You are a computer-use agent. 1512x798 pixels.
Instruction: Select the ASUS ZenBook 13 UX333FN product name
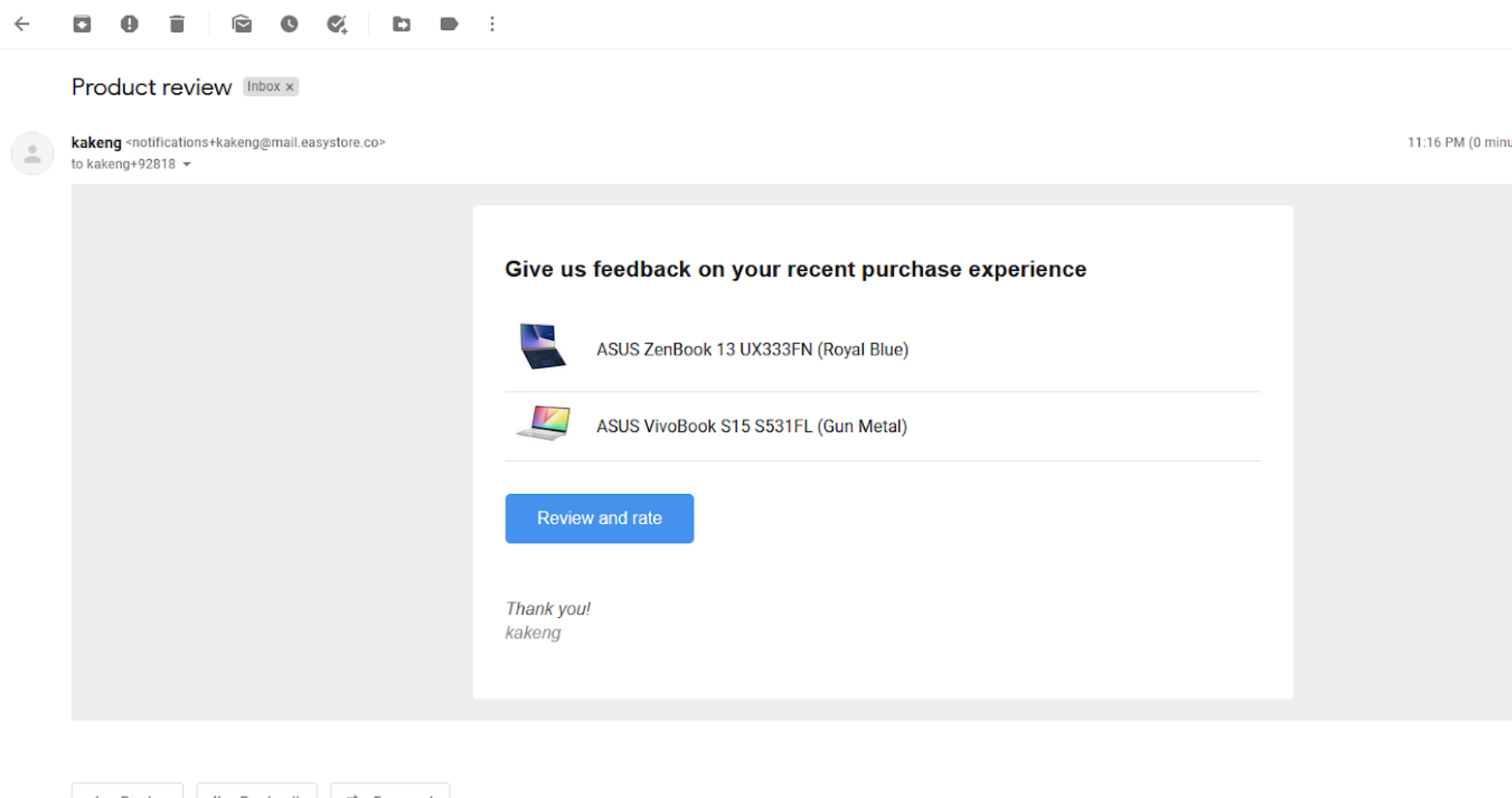[x=752, y=350]
